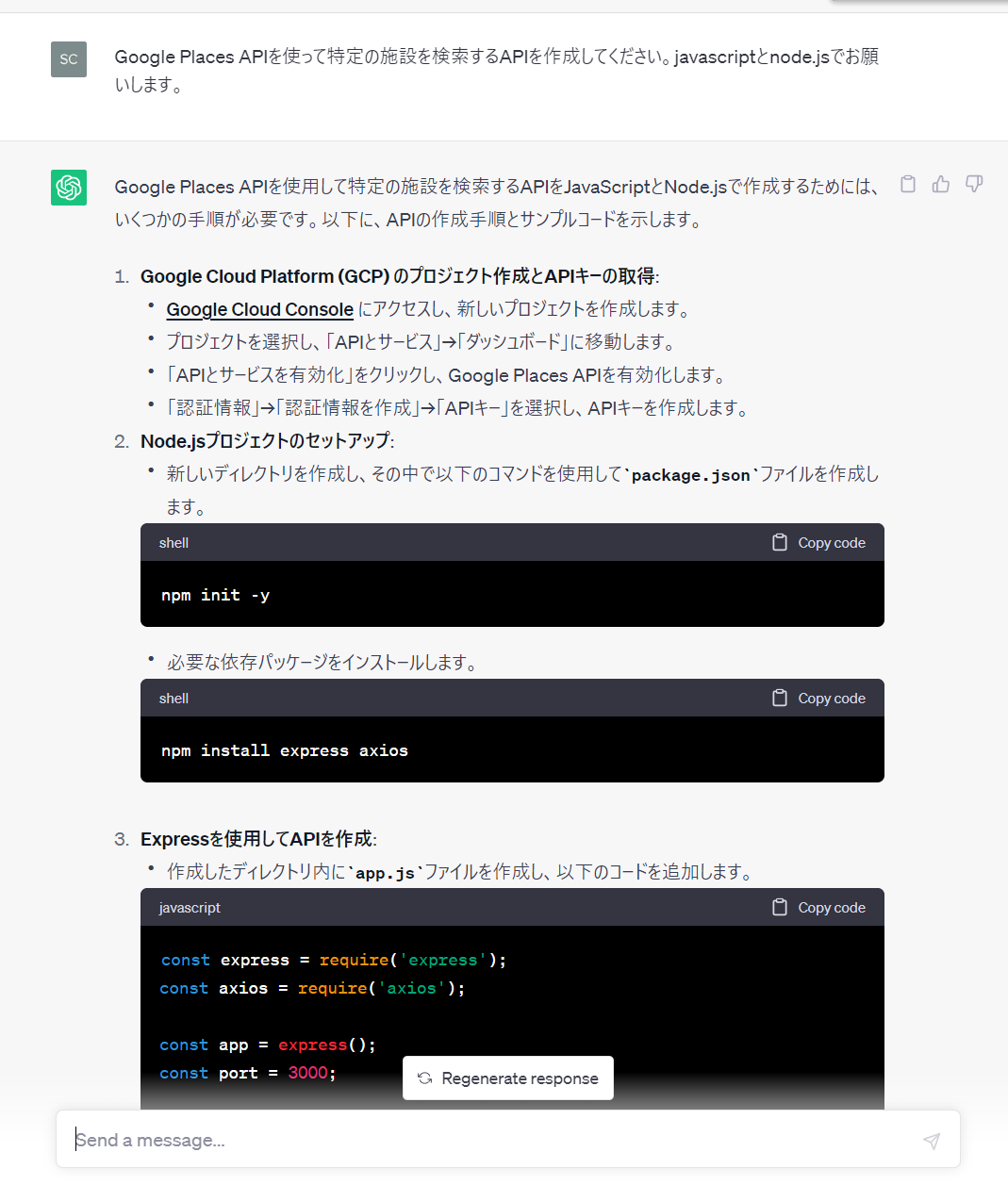Click the heading 'Google Cloud Platform (GCP) のプロジェクト作成とAPIキーの取得'
Viewport: 1008px width, 1185px height.
click(400, 276)
